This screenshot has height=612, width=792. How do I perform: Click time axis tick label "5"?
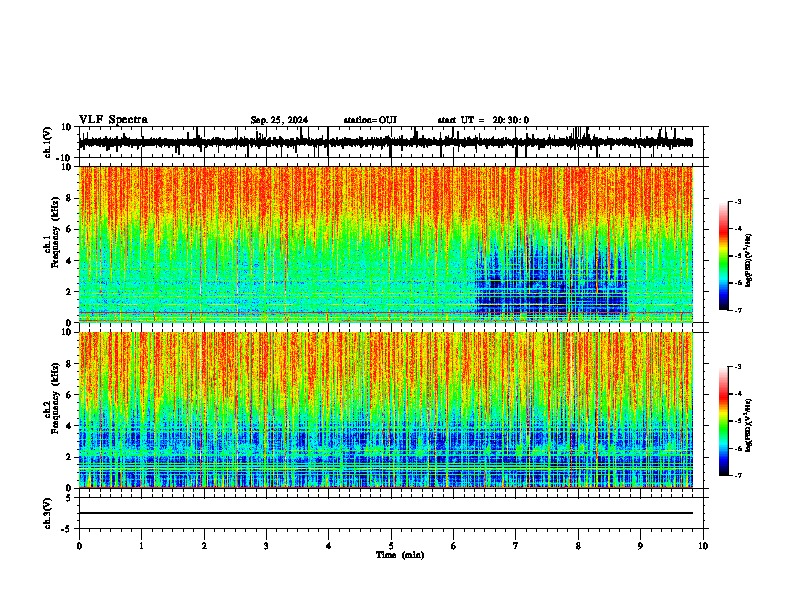(x=391, y=546)
